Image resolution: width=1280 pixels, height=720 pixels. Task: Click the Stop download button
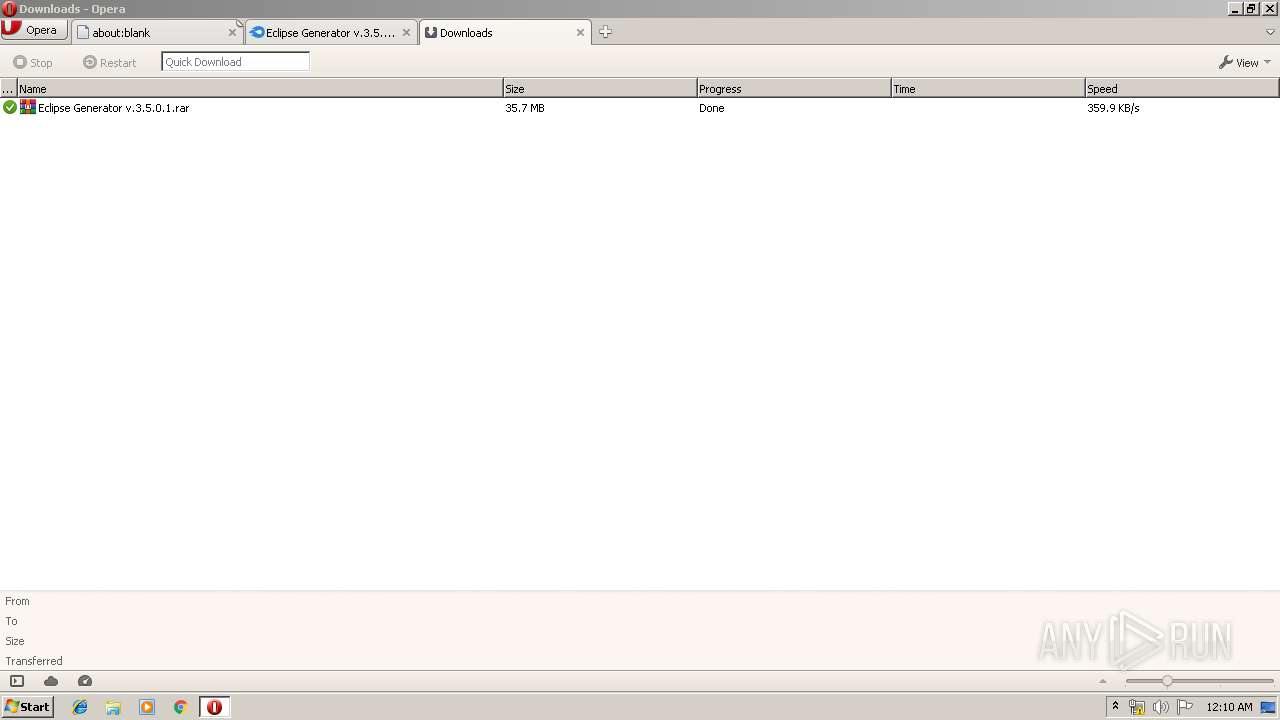[33, 62]
